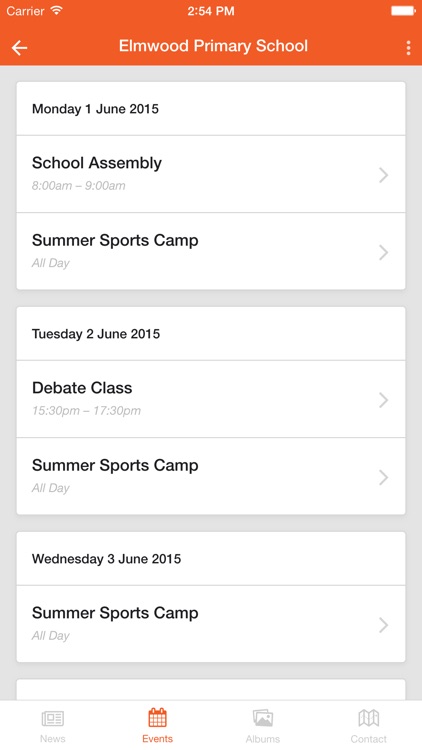
Task: Select the Monday 1 June 2015 header
Action: click(x=211, y=109)
